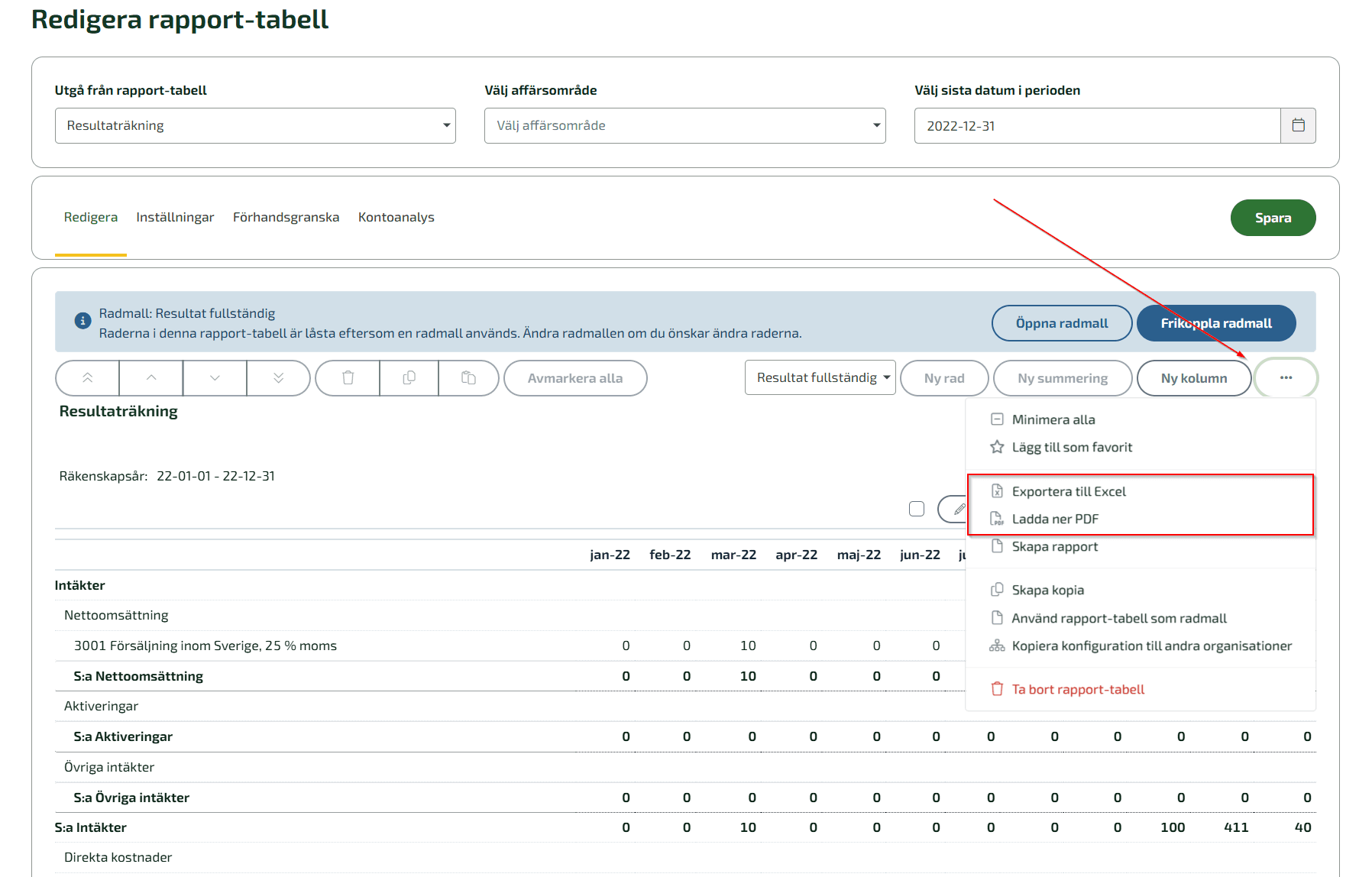Move row down one step arrow
This screenshot has height=877, width=1372.
215,378
